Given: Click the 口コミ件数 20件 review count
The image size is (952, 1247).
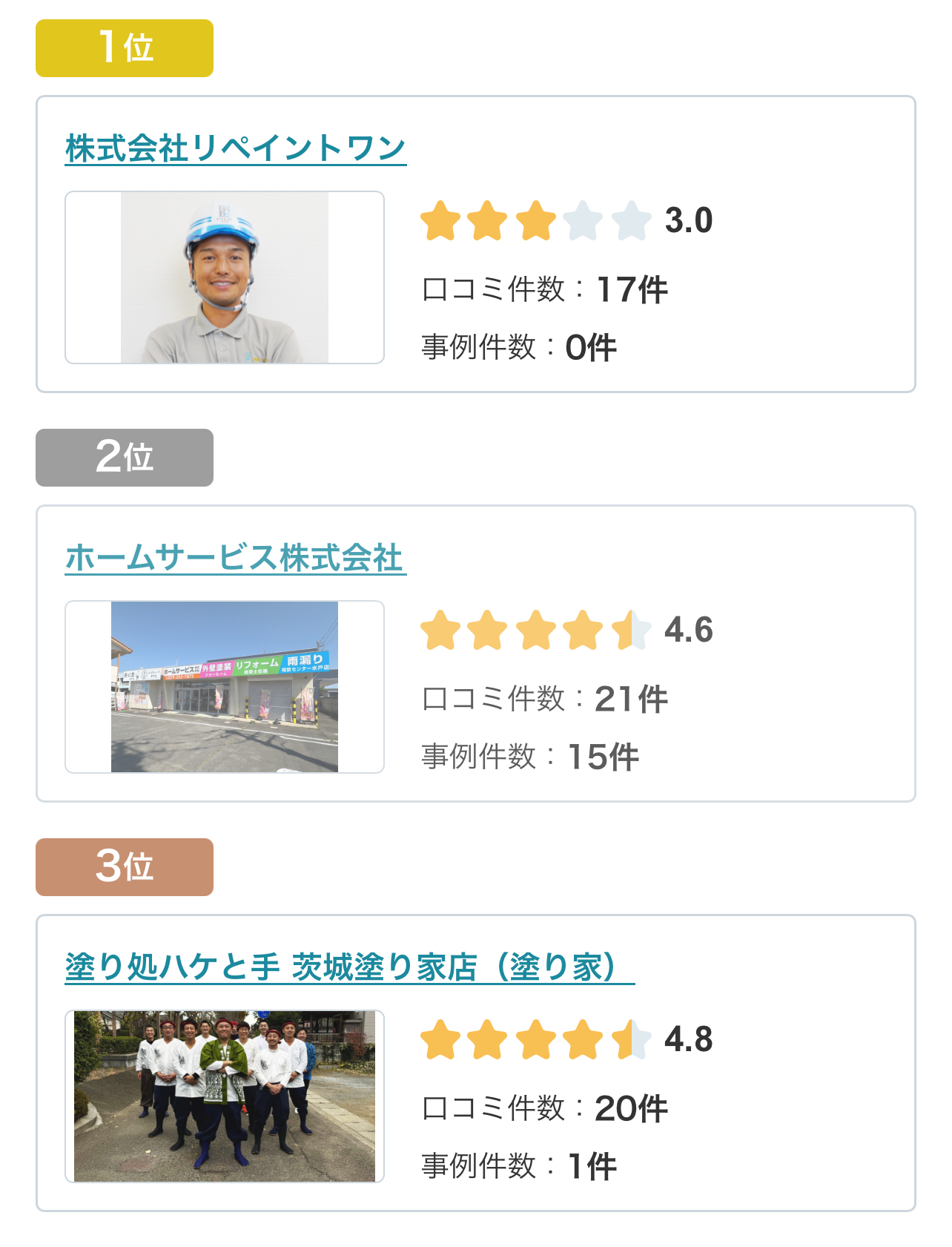Looking at the screenshot, I should [545, 1108].
